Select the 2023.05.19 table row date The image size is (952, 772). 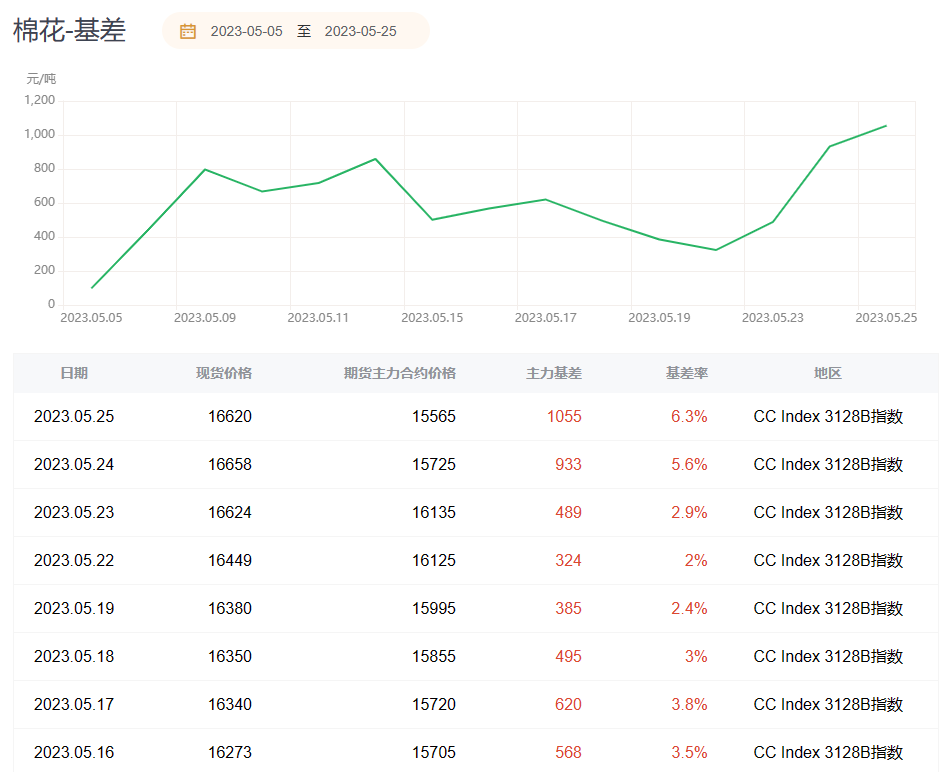click(x=74, y=609)
